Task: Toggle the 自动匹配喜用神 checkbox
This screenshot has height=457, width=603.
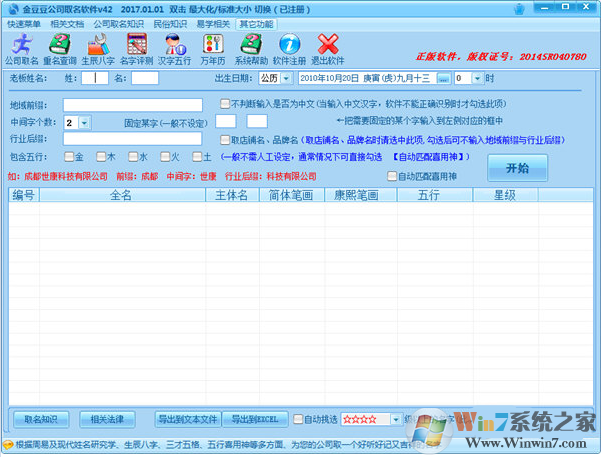Action: [392, 177]
